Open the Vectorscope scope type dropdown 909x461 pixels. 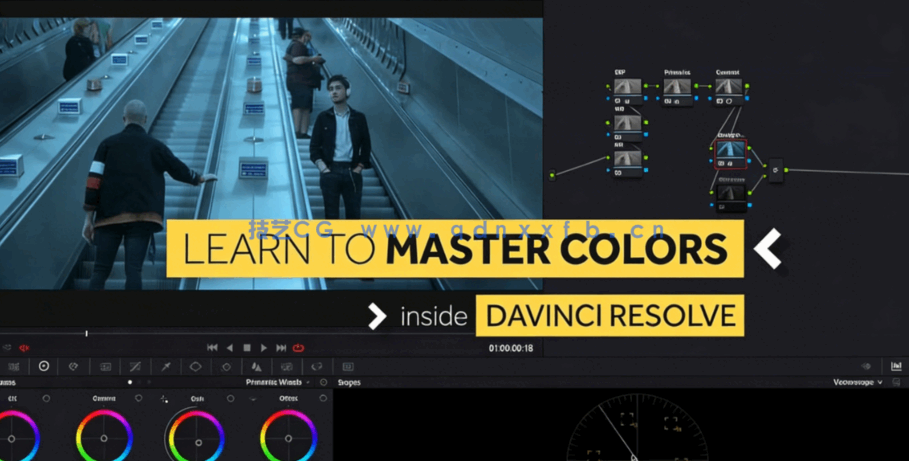coord(858,382)
